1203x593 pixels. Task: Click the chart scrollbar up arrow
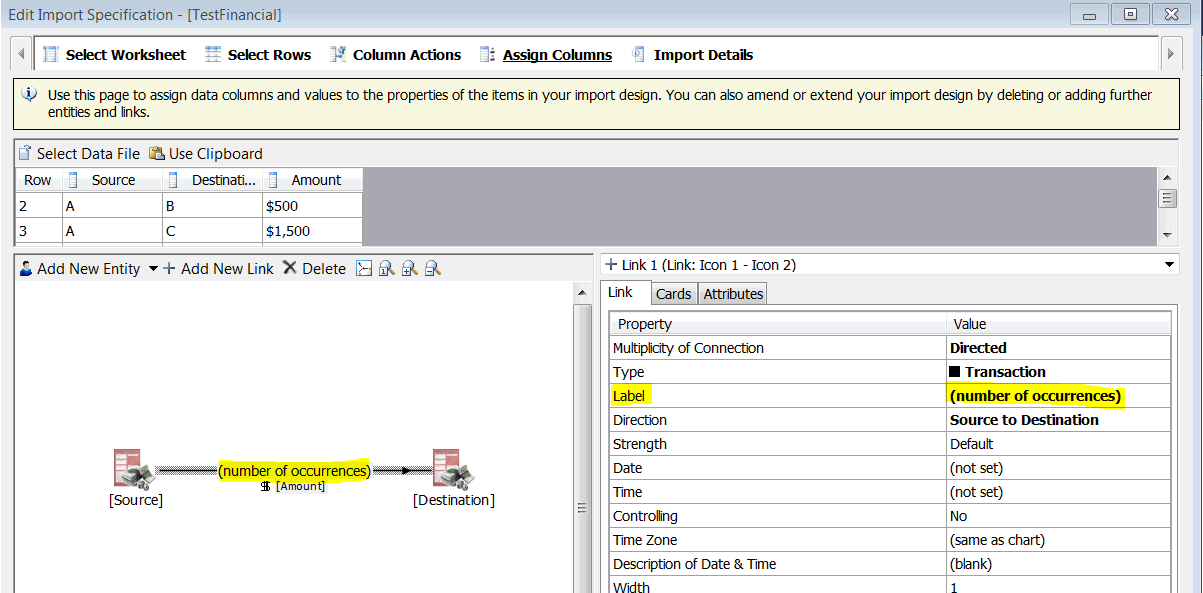[583, 291]
